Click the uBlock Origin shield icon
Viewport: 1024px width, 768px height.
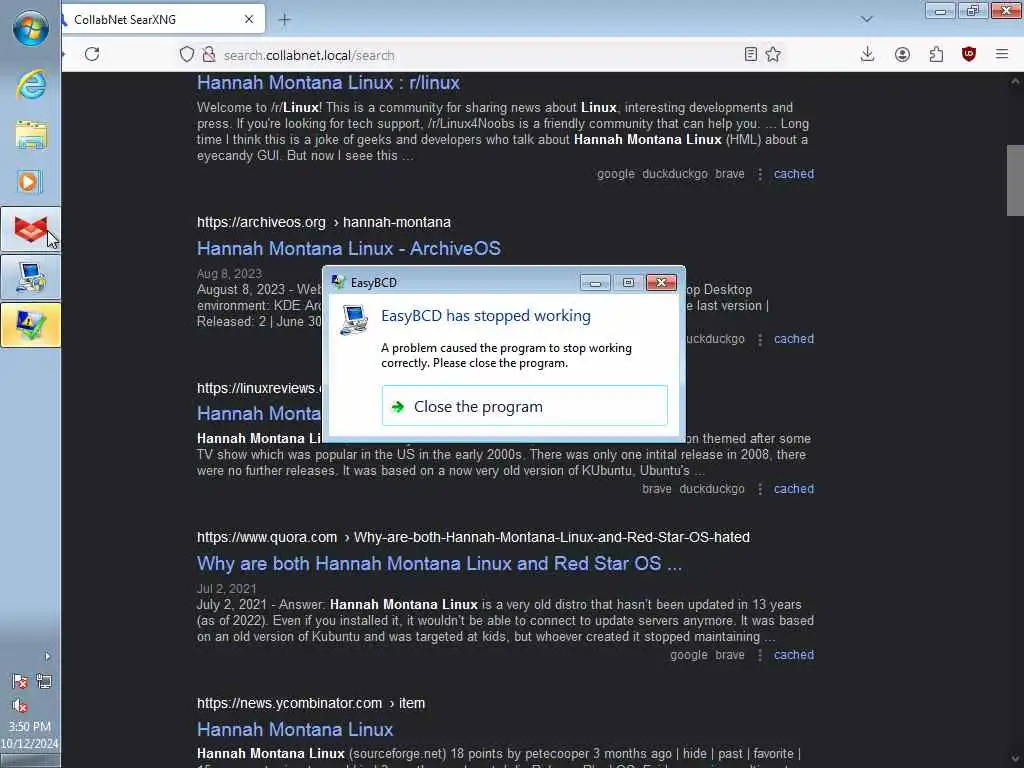point(969,54)
